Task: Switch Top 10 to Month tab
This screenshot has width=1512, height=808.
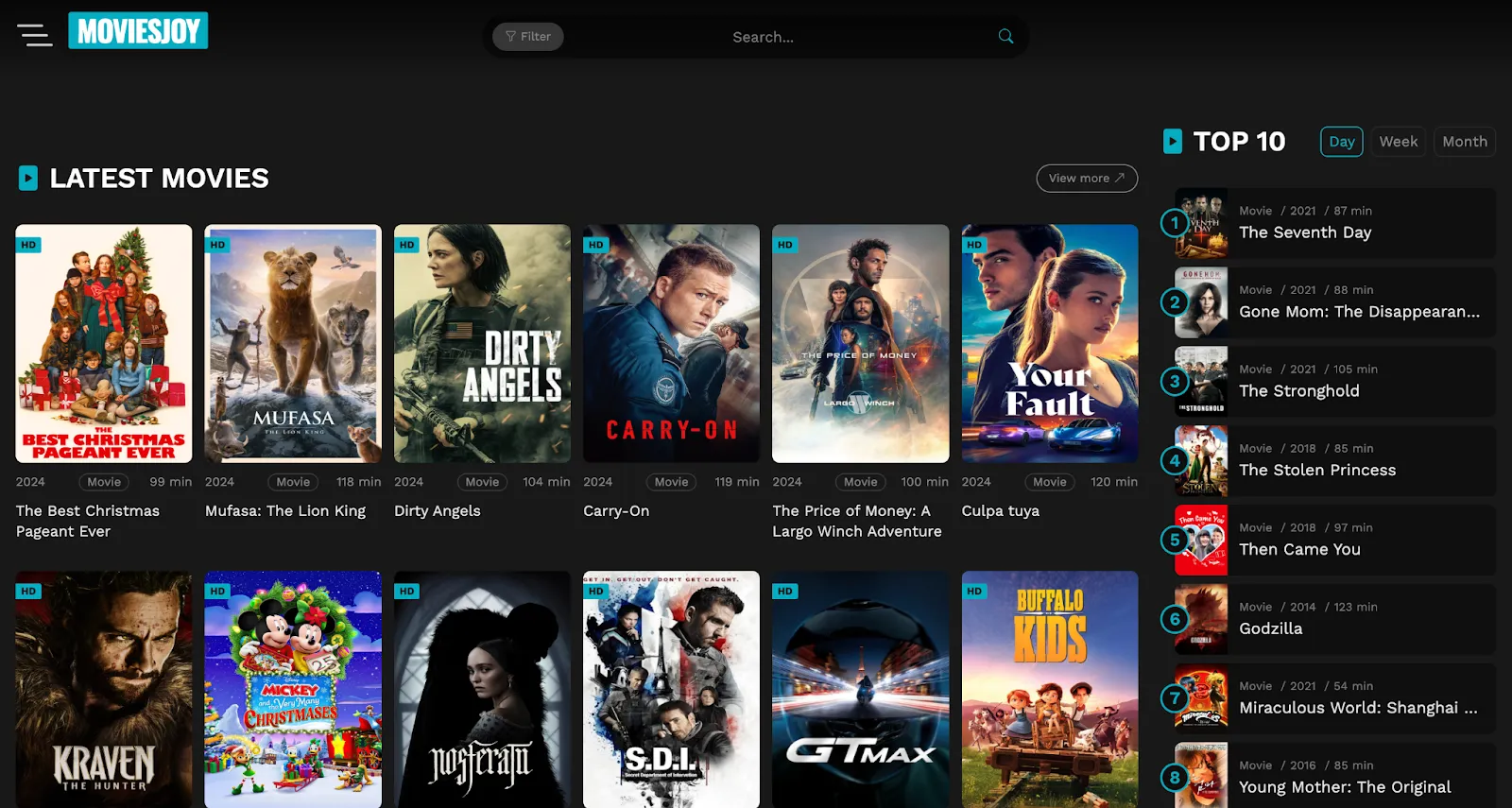Action: tap(1465, 142)
